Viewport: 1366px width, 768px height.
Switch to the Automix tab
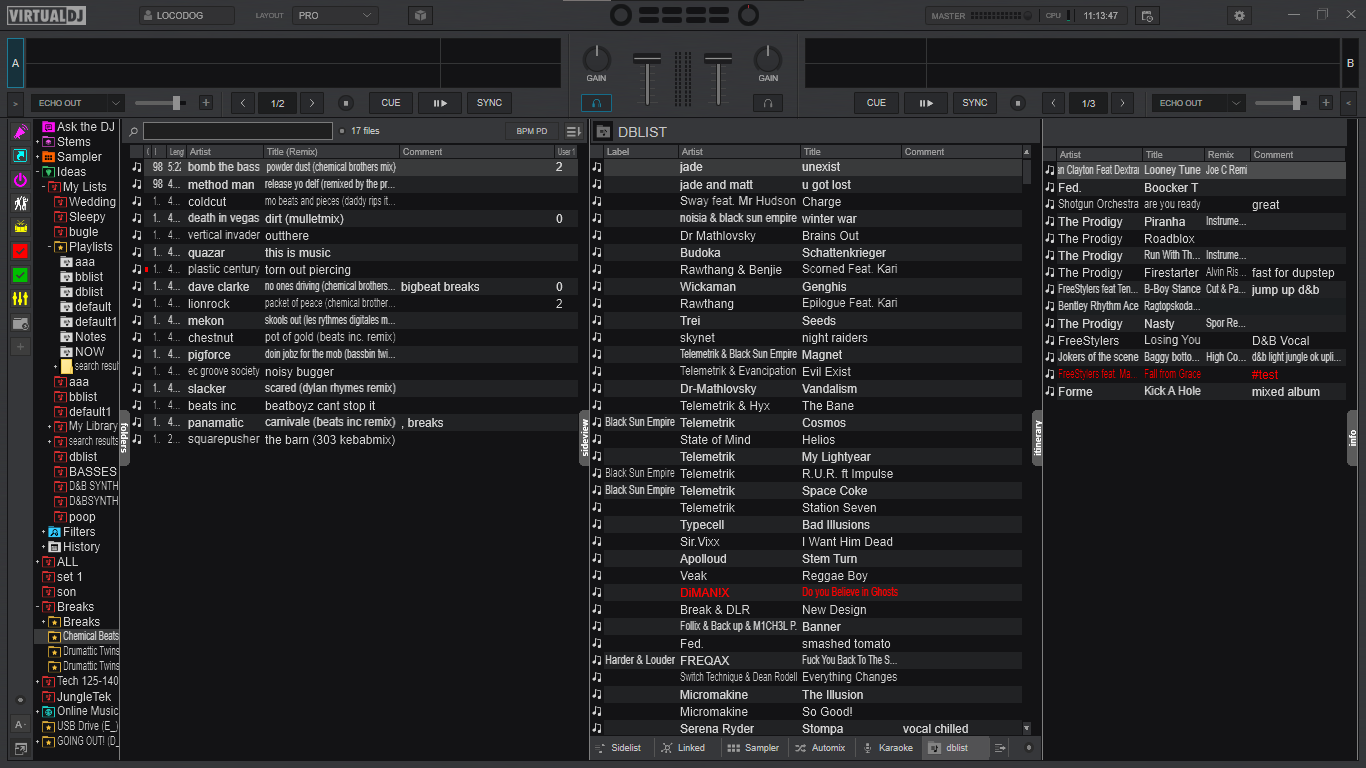[821, 748]
